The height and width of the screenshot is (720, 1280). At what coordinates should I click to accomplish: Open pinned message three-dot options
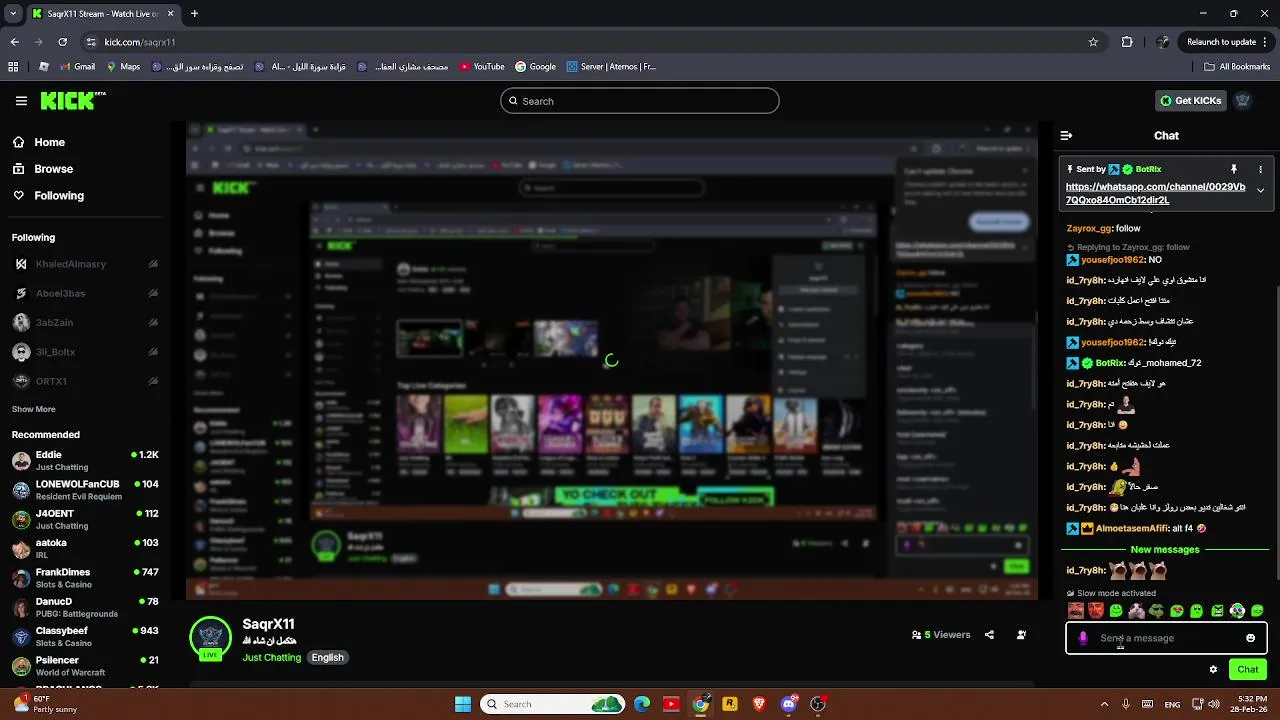[x=1260, y=169]
